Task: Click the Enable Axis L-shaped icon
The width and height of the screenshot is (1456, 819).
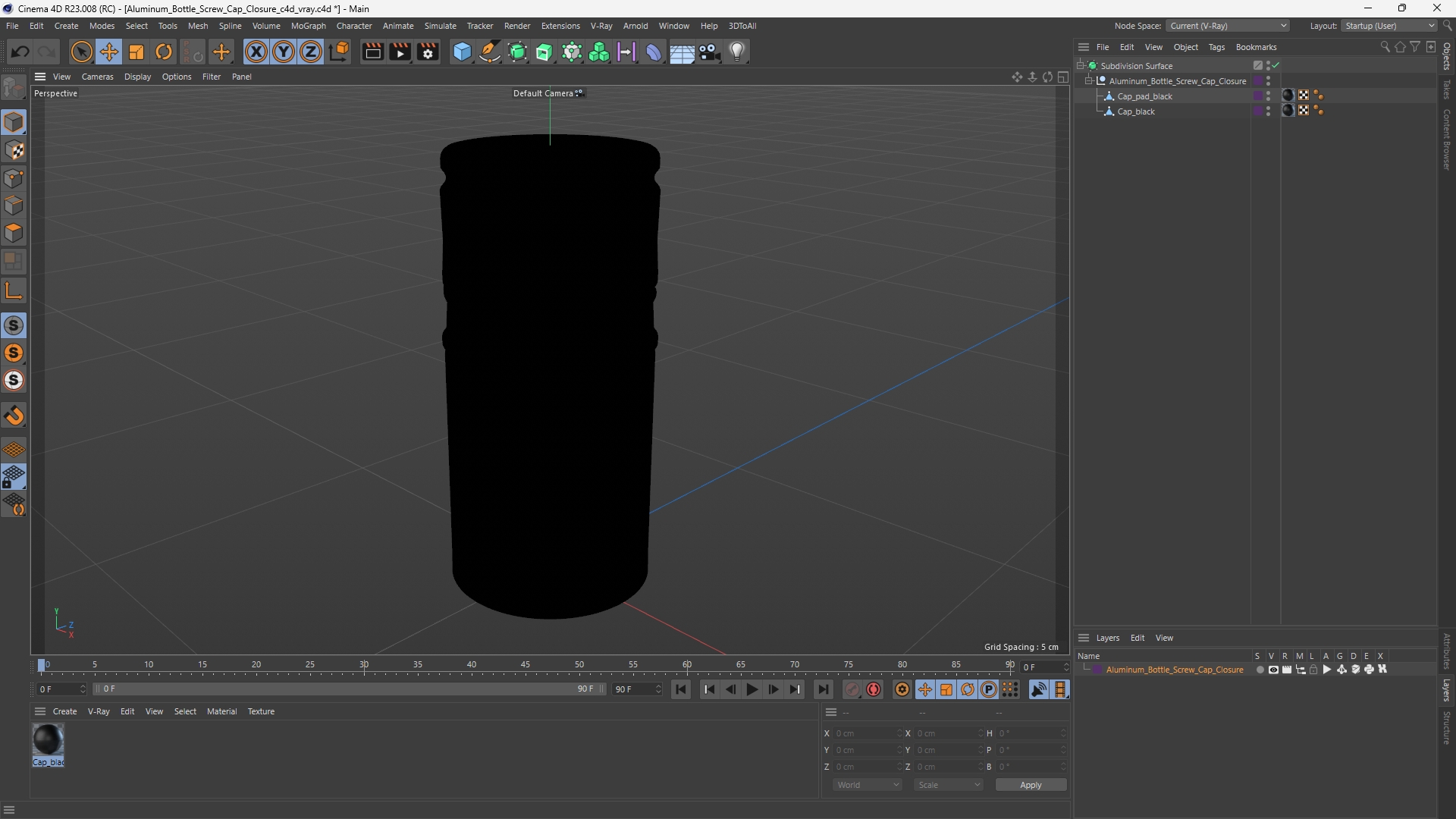Action: (x=14, y=290)
